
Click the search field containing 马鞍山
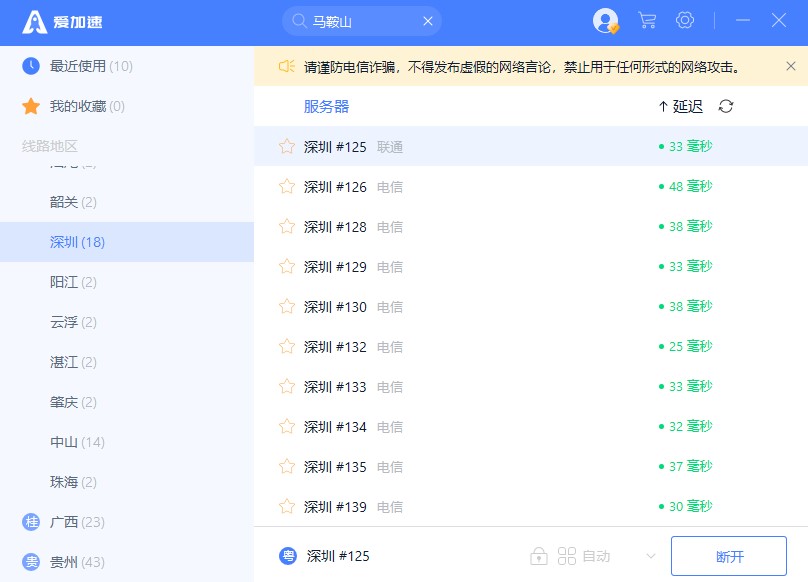coord(360,21)
